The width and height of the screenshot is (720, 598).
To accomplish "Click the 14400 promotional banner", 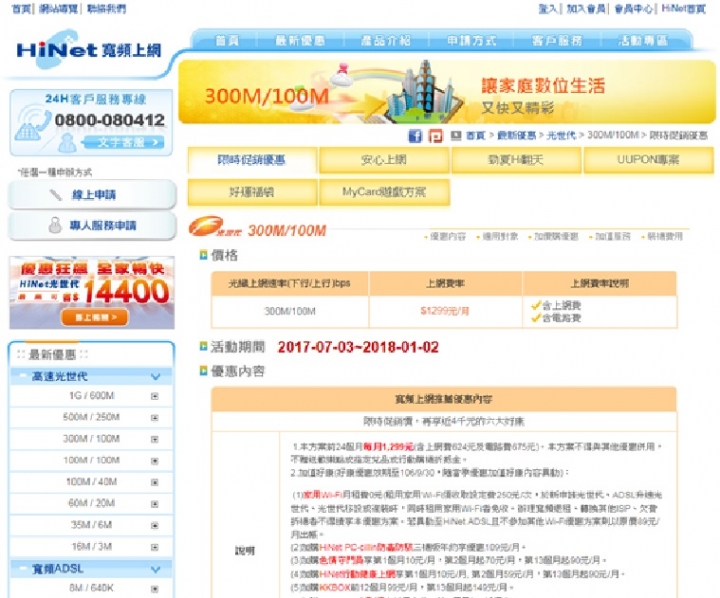I will pyautogui.click(x=92, y=293).
